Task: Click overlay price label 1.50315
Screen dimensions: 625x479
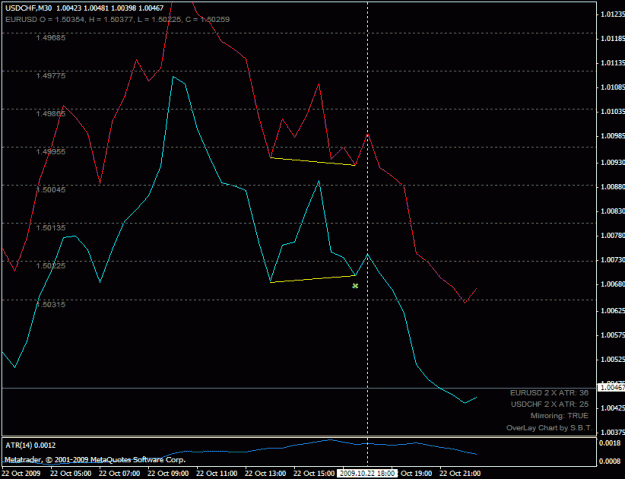Action: (51, 304)
